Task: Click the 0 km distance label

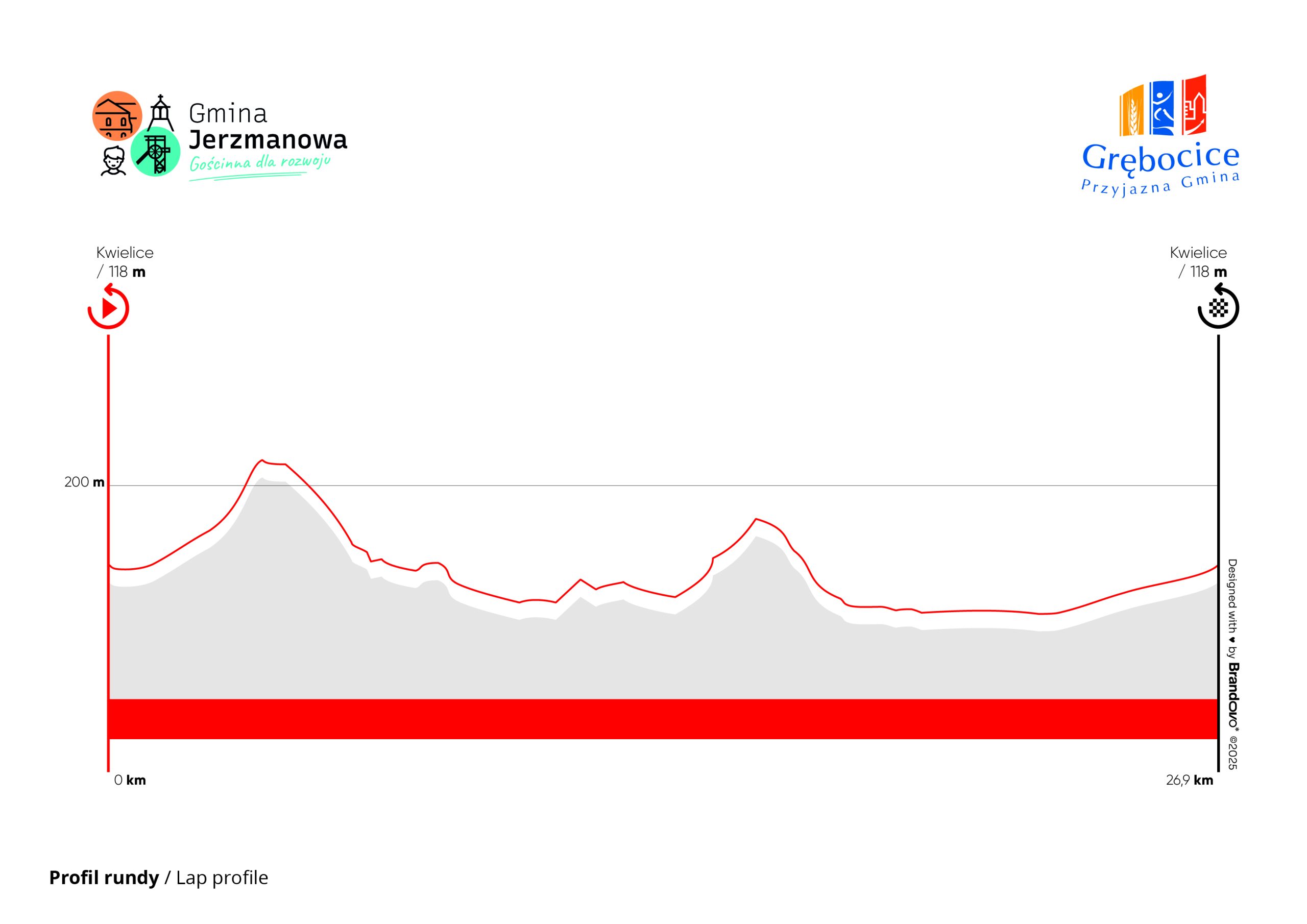Action: click(130, 780)
